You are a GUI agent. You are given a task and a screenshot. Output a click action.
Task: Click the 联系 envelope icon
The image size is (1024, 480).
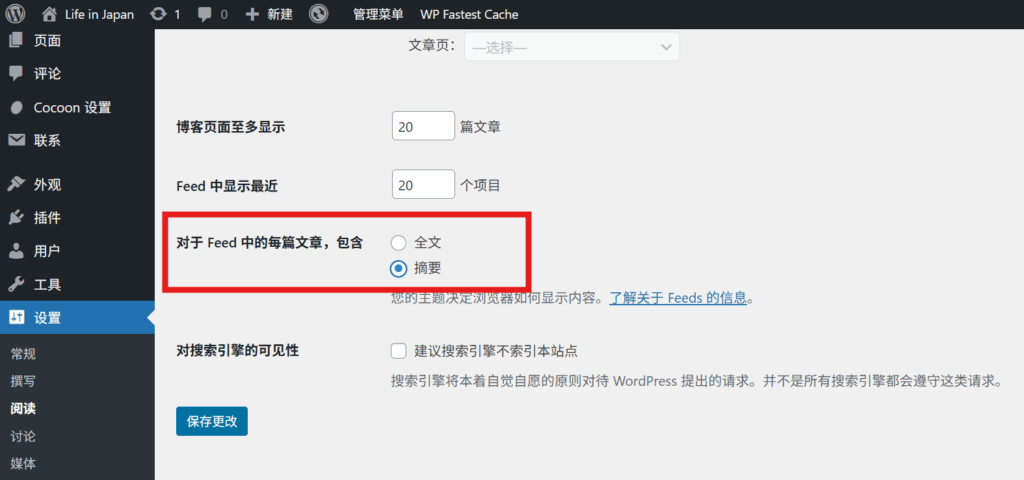[x=16, y=140]
